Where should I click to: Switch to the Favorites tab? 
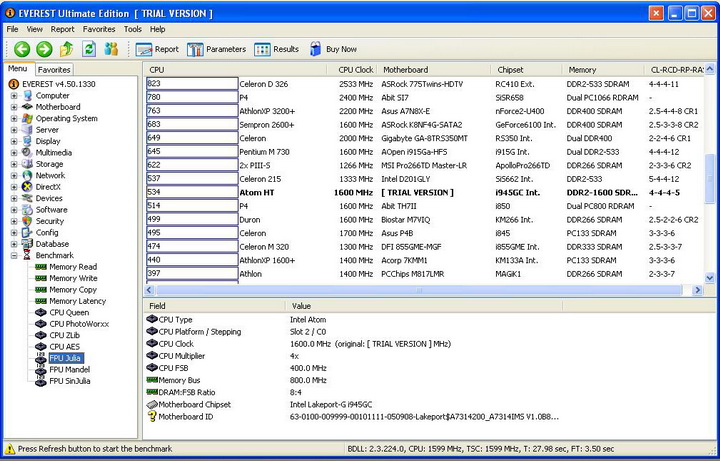(x=54, y=70)
